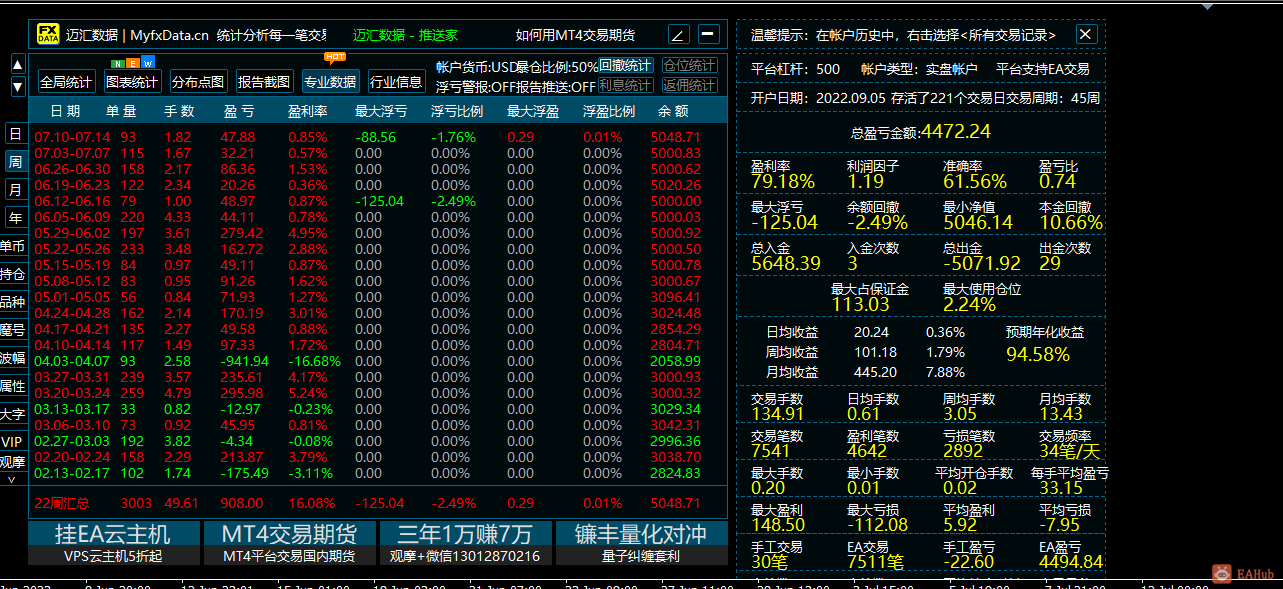Image resolution: width=1283 pixels, height=589 pixels.
Task: Select 魔号 magic number sidebar item
Action: [x=13, y=330]
